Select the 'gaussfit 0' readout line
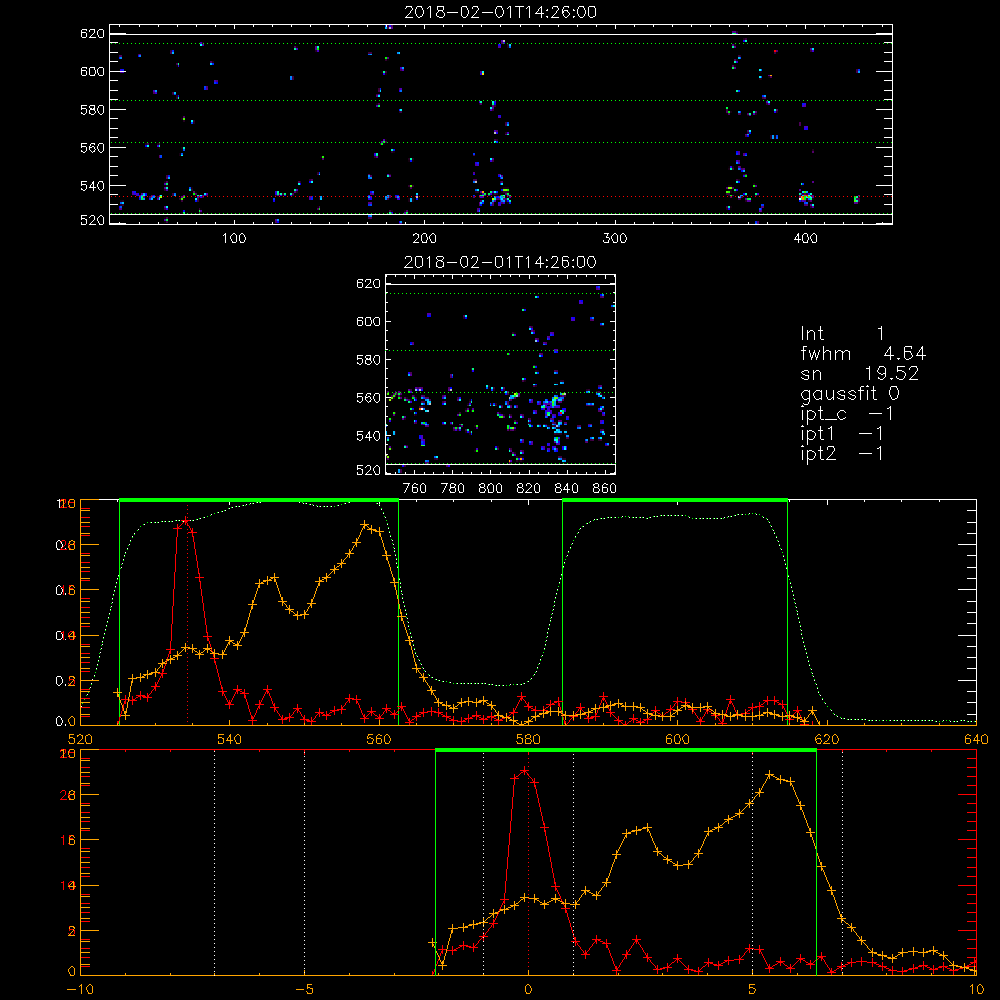Screen dimensions: 1000x1000 click(x=850, y=393)
